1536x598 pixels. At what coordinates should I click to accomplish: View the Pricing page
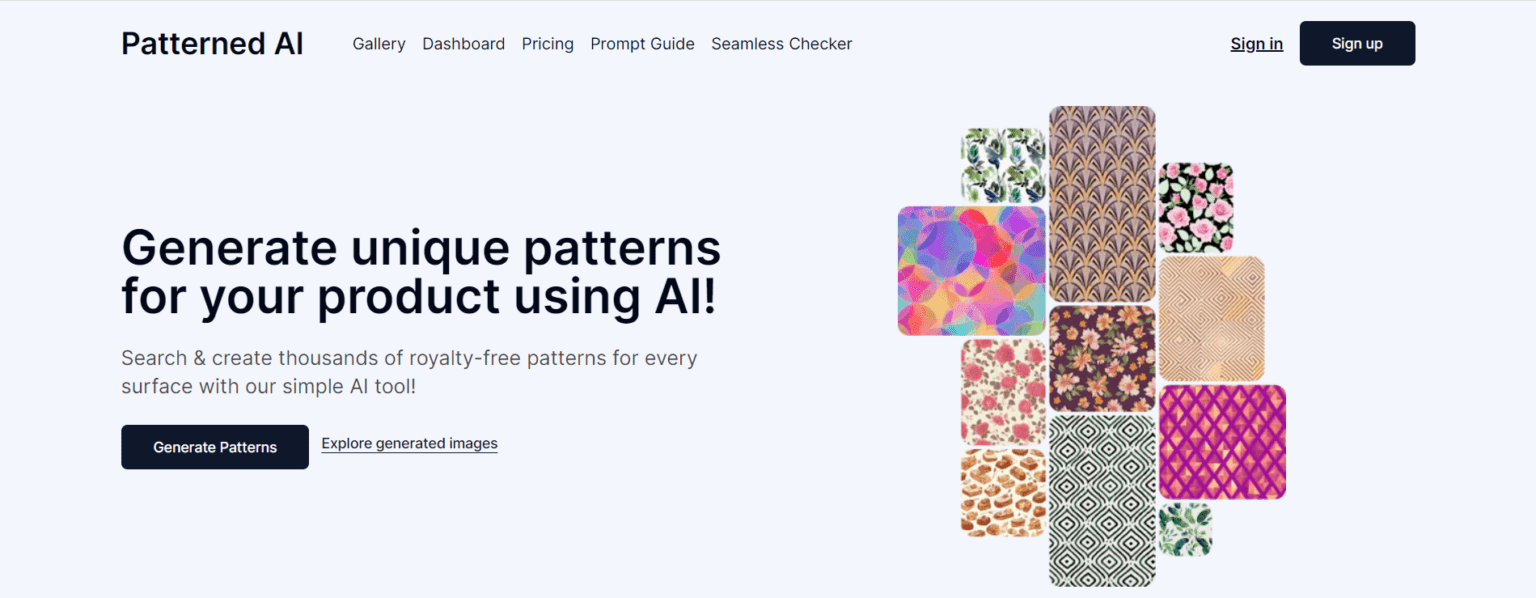click(547, 43)
